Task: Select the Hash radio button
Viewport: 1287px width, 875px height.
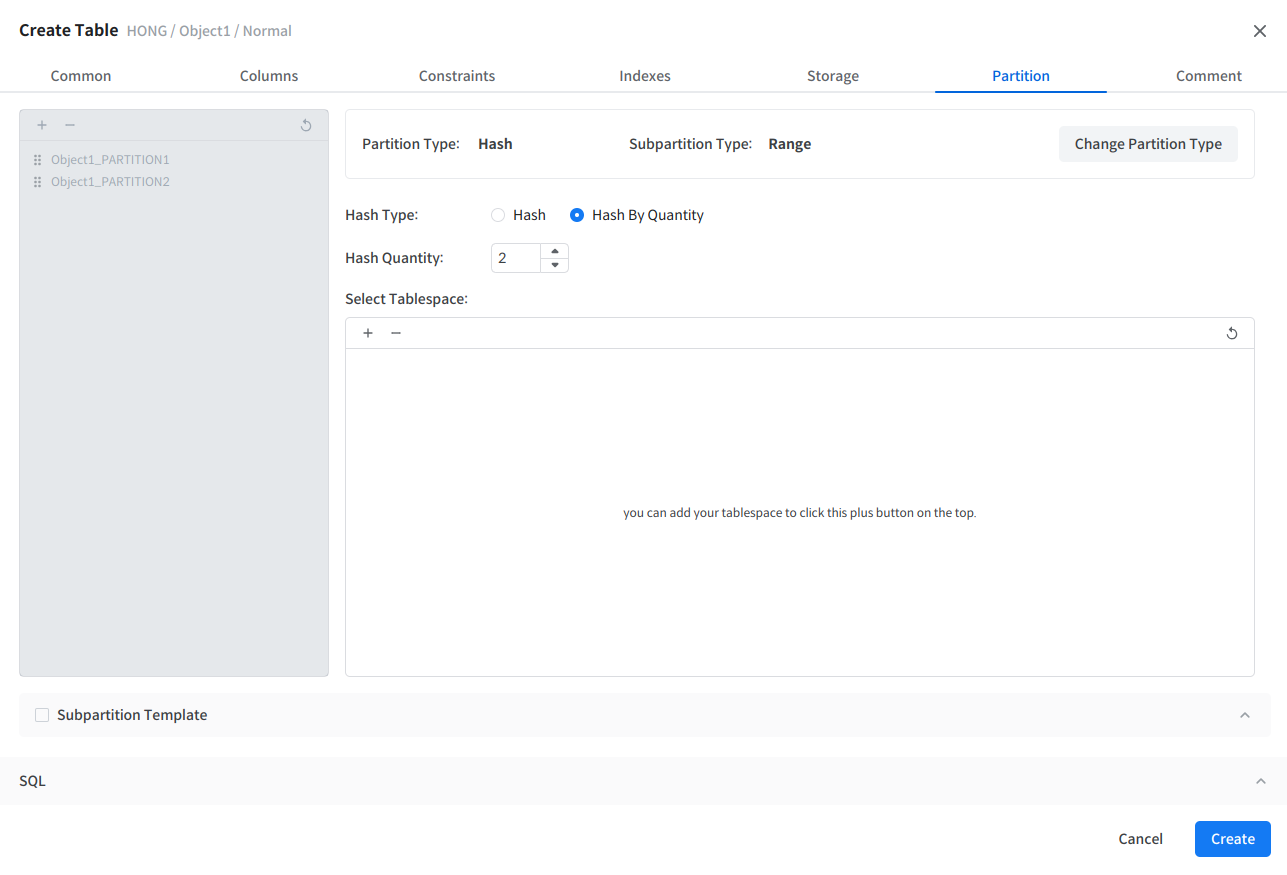Action: (498, 215)
